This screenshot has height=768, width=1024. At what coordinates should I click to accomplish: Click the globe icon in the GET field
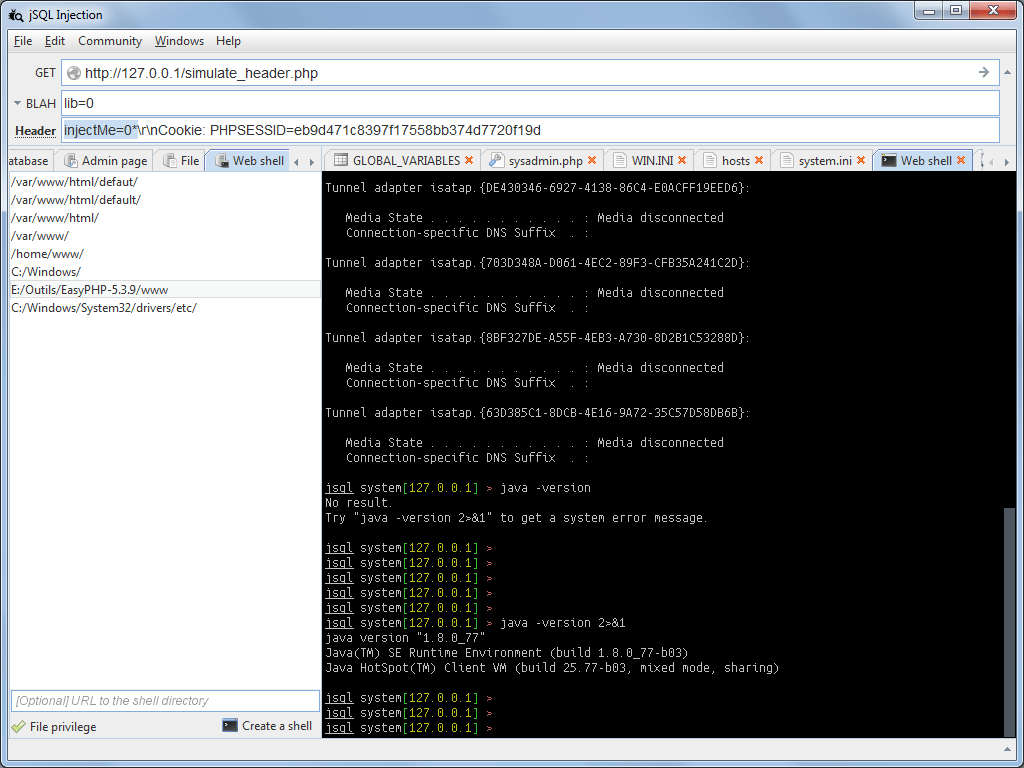(x=73, y=72)
